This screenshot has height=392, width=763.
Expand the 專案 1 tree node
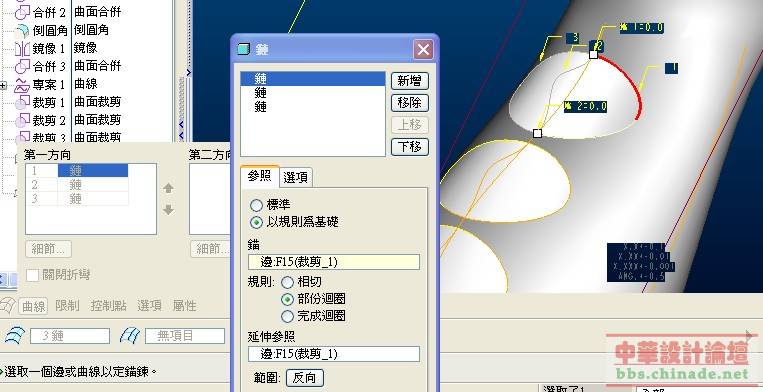click(3, 86)
